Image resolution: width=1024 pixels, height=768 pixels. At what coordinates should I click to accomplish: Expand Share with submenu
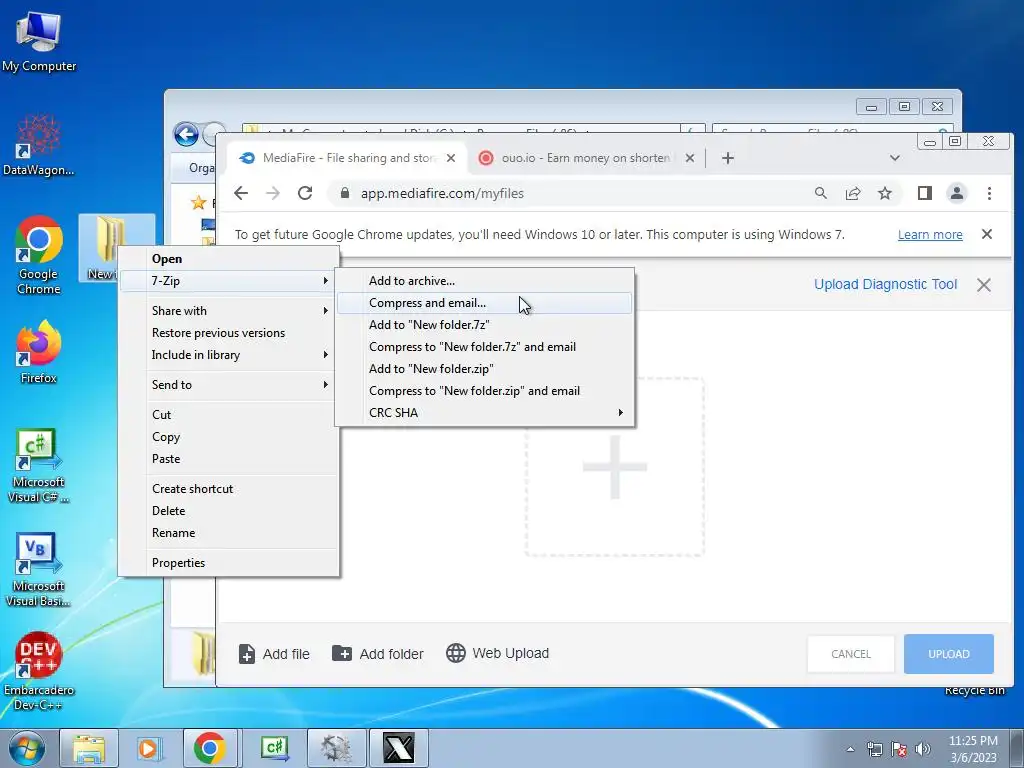229,311
